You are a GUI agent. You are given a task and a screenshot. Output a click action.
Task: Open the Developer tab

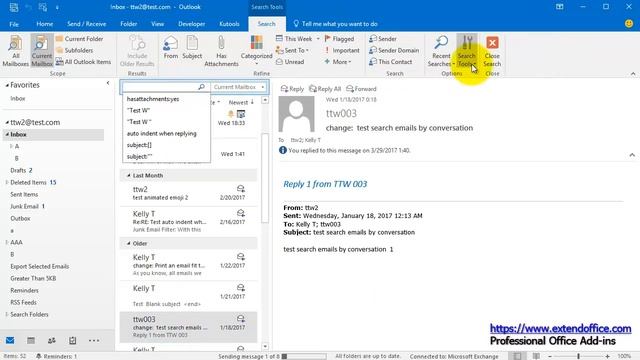[x=191, y=24]
